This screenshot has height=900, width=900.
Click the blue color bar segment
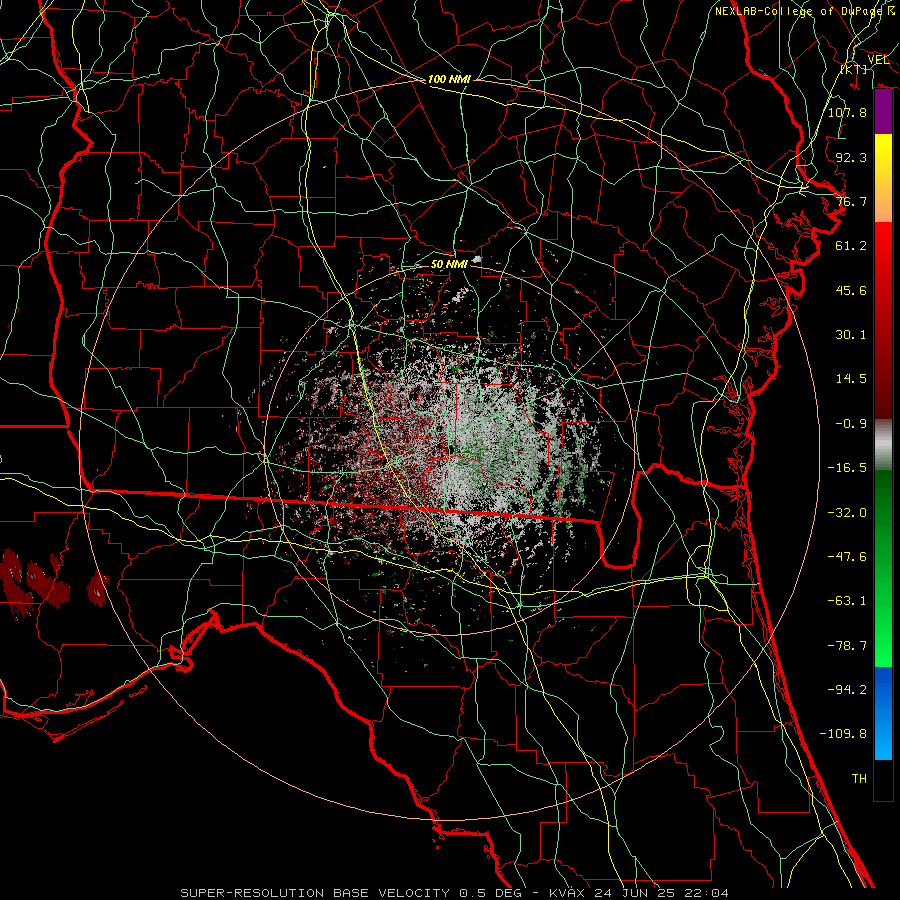pyautogui.click(x=883, y=713)
